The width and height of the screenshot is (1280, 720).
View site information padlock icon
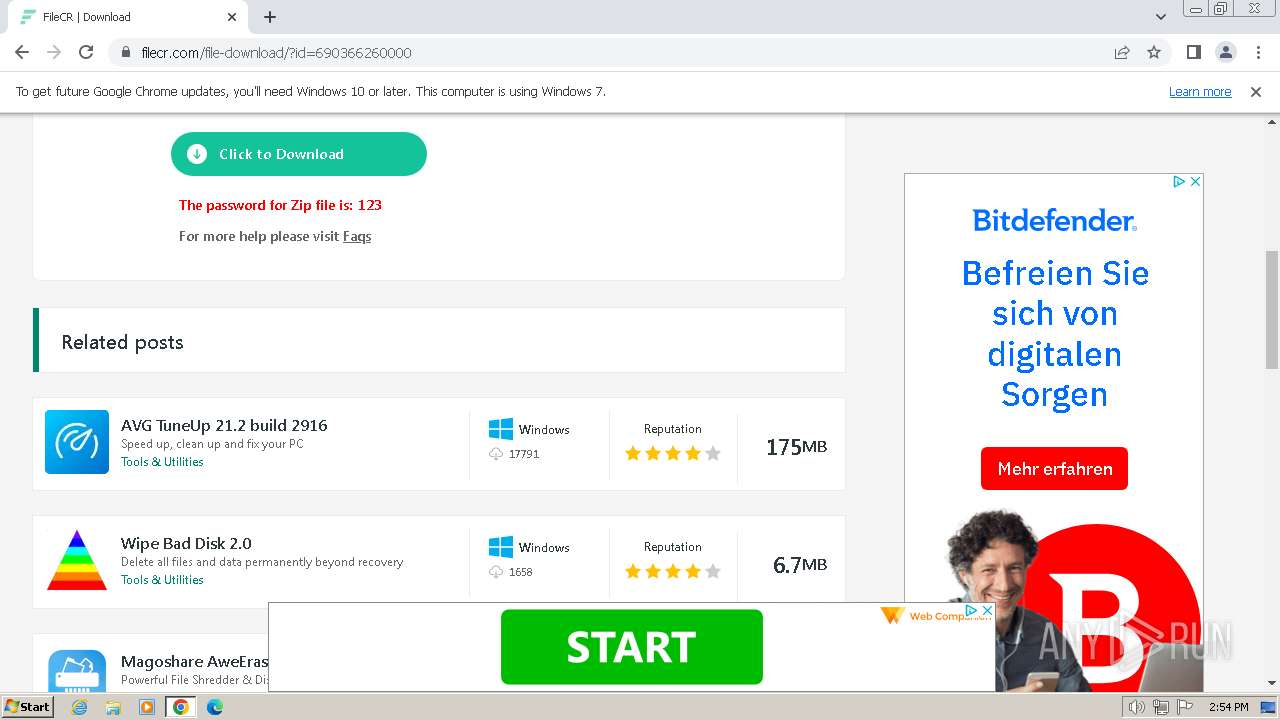[x=125, y=52]
